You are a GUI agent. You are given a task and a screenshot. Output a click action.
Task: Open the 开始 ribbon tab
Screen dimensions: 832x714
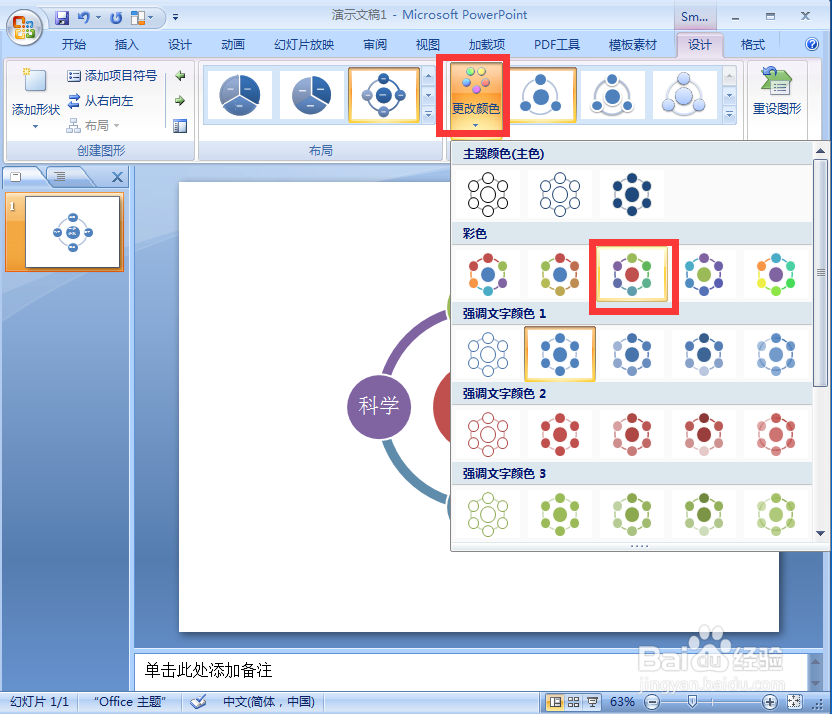pos(74,45)
